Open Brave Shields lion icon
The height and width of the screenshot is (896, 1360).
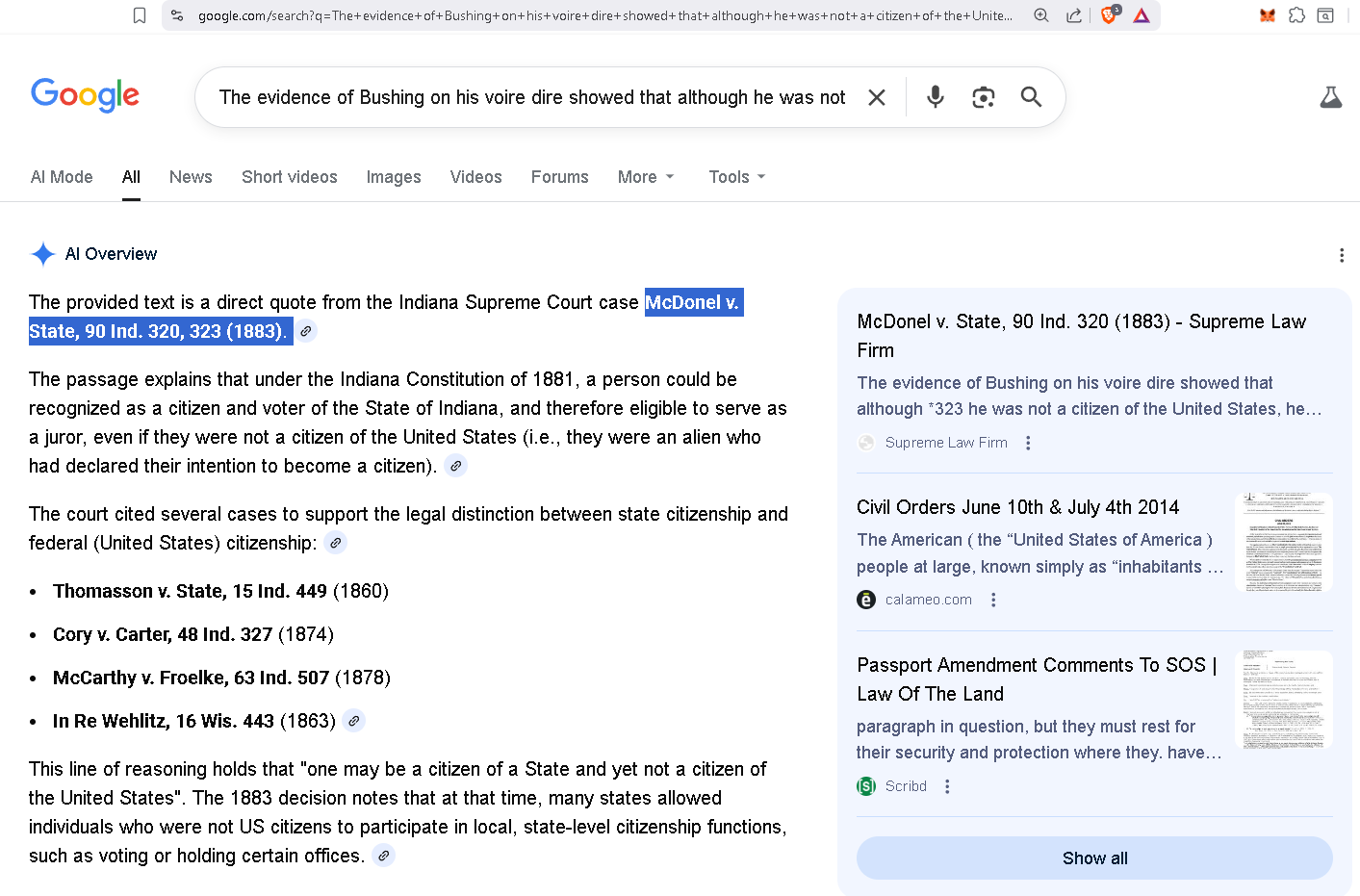tap(1109, 15)
